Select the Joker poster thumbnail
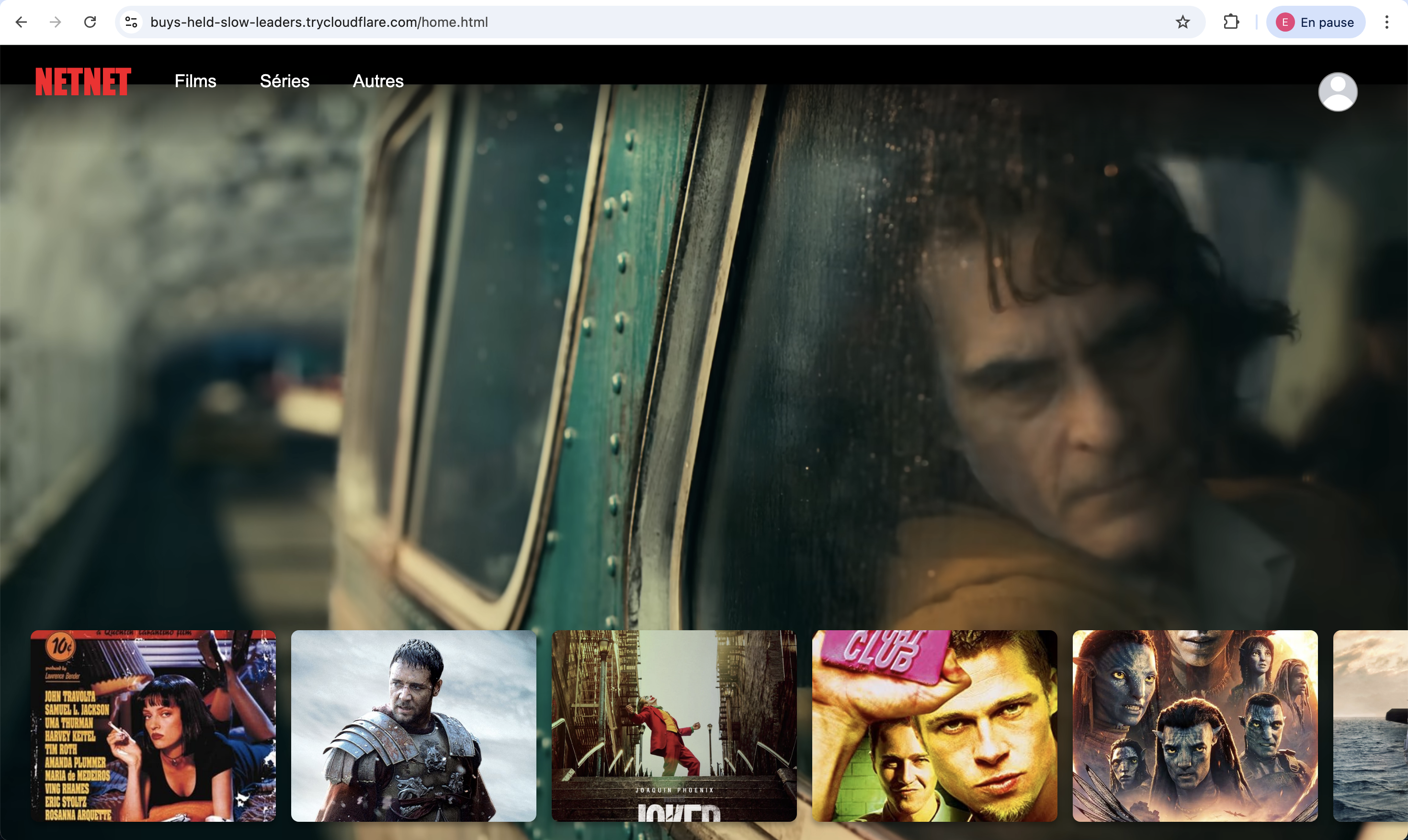Viewport: 1408px width, 840px height. 673,725
